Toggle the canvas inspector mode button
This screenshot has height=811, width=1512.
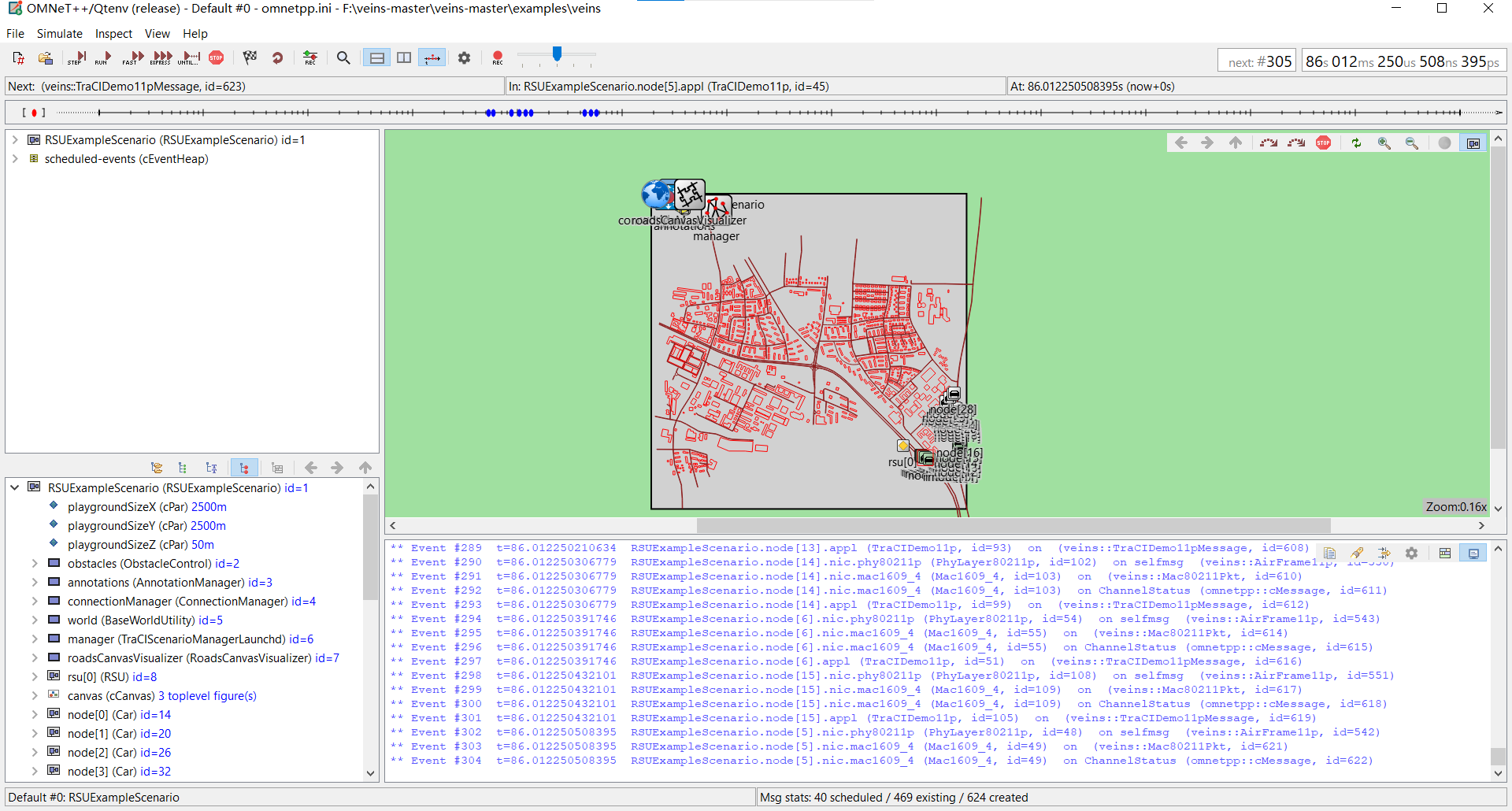[x=1473, y=143]
